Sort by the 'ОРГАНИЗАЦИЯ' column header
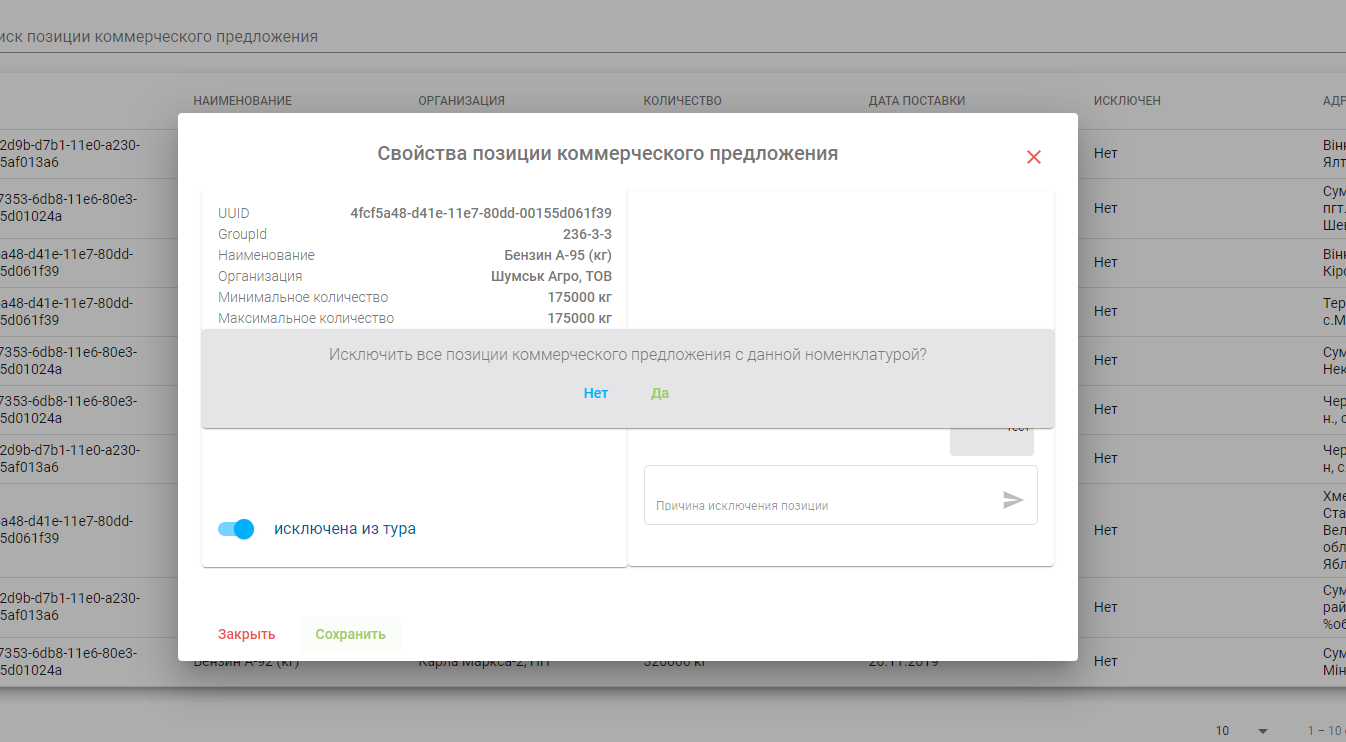 [x=461, y=101]
